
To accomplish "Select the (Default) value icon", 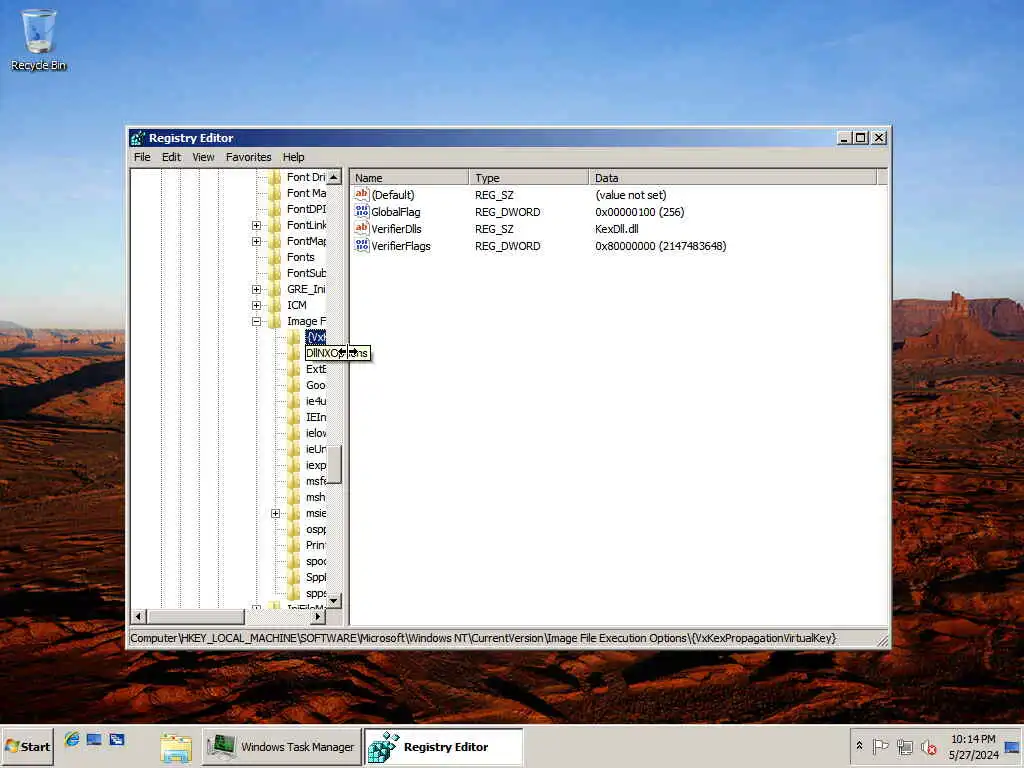I will click(x=361, y=195).
